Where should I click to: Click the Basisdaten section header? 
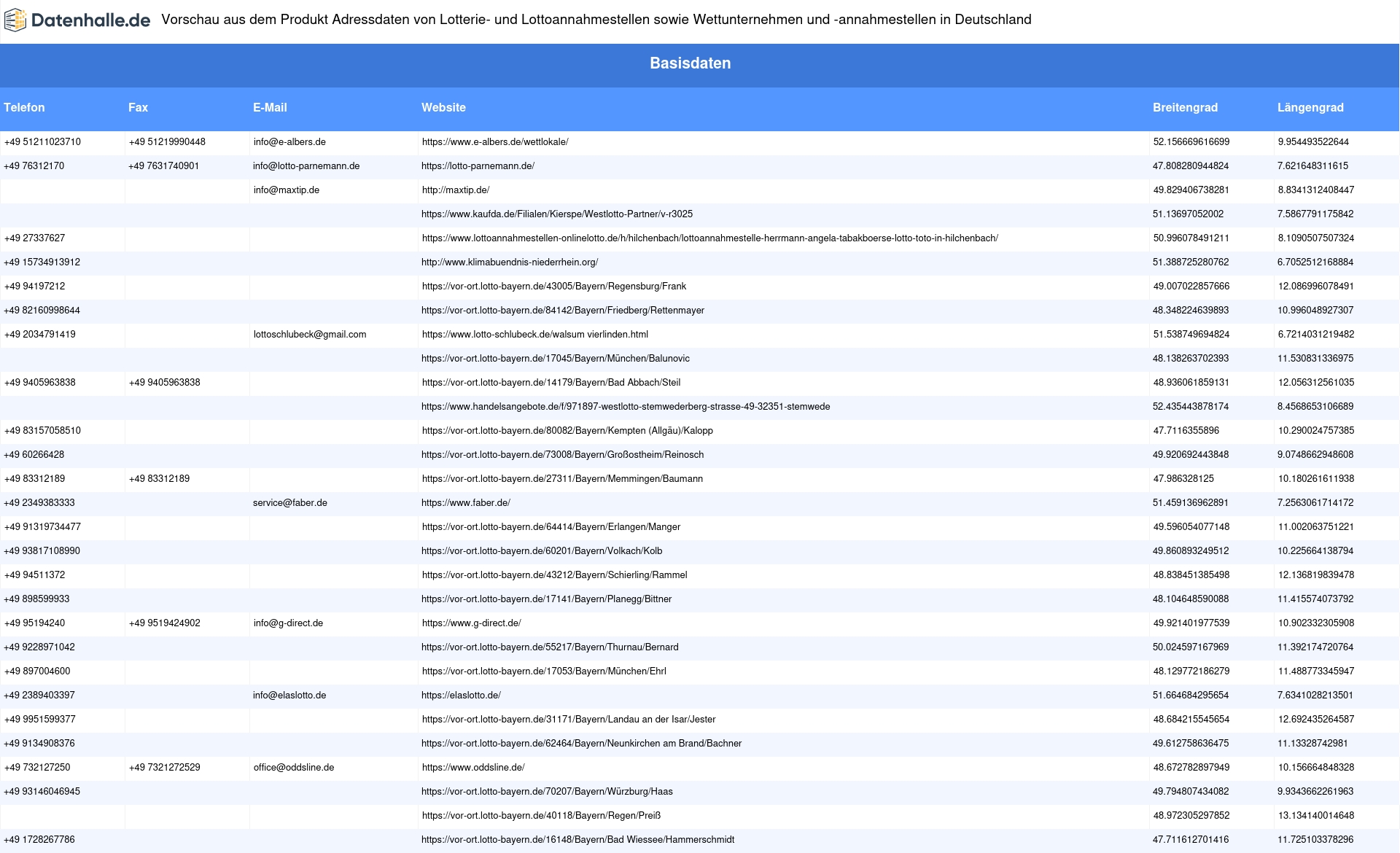click(x=691, y=63)
